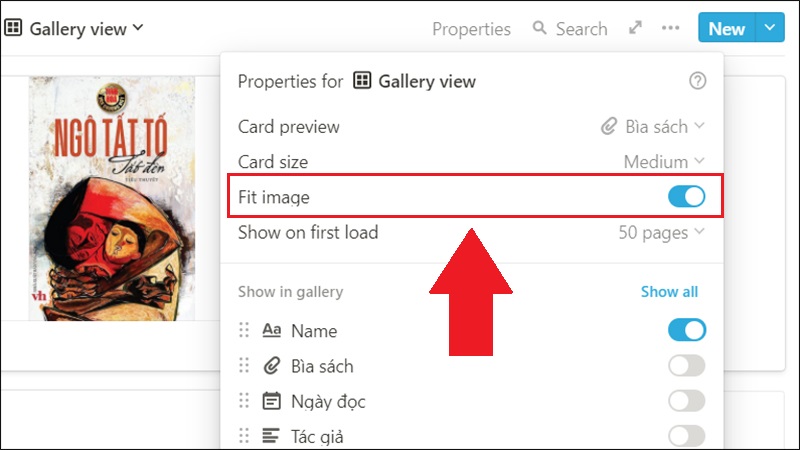Turn off the Name property toggle
This screenshot has width=800, height=450.
pyautogui.click(x=687, y=330)
